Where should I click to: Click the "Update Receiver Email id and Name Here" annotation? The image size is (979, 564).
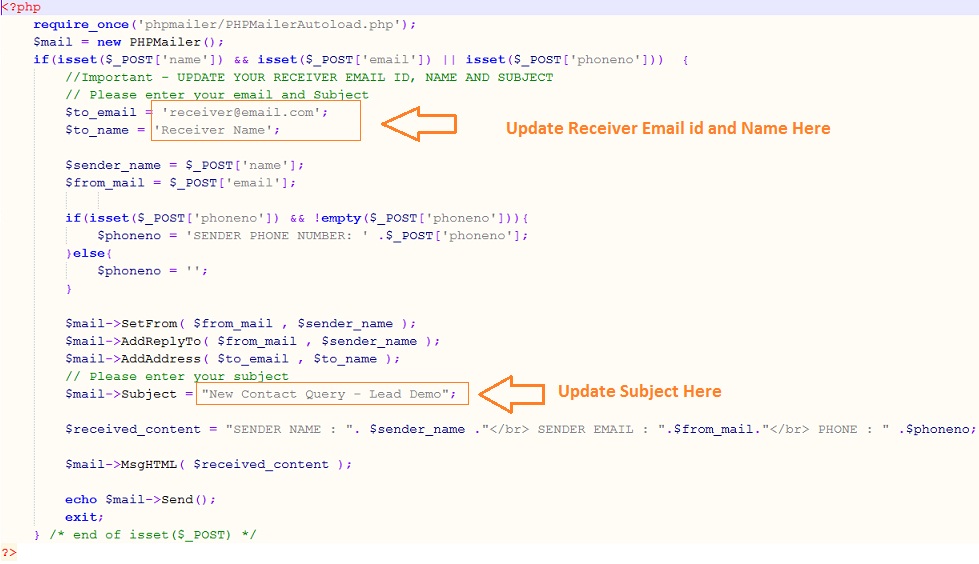(x=667, y=128)
